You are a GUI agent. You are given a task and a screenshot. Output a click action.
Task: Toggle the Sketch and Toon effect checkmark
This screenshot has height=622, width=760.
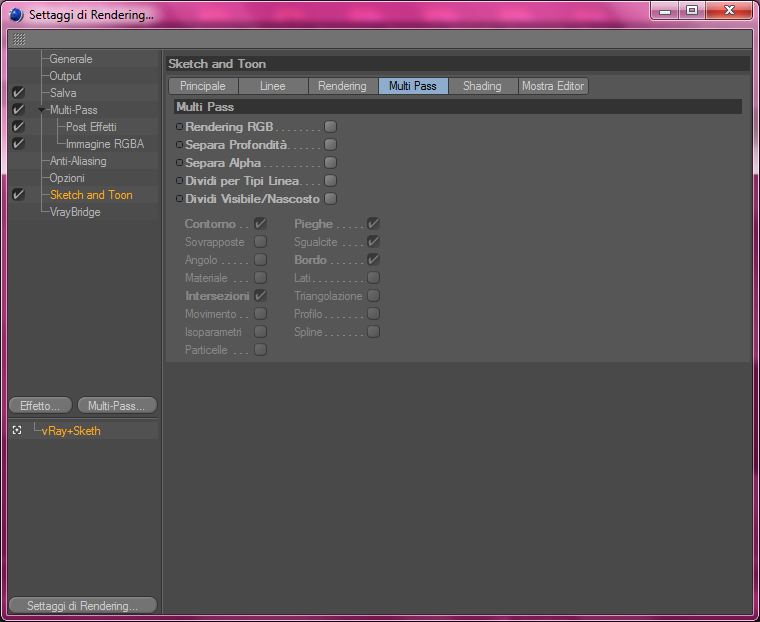(18, 195)
